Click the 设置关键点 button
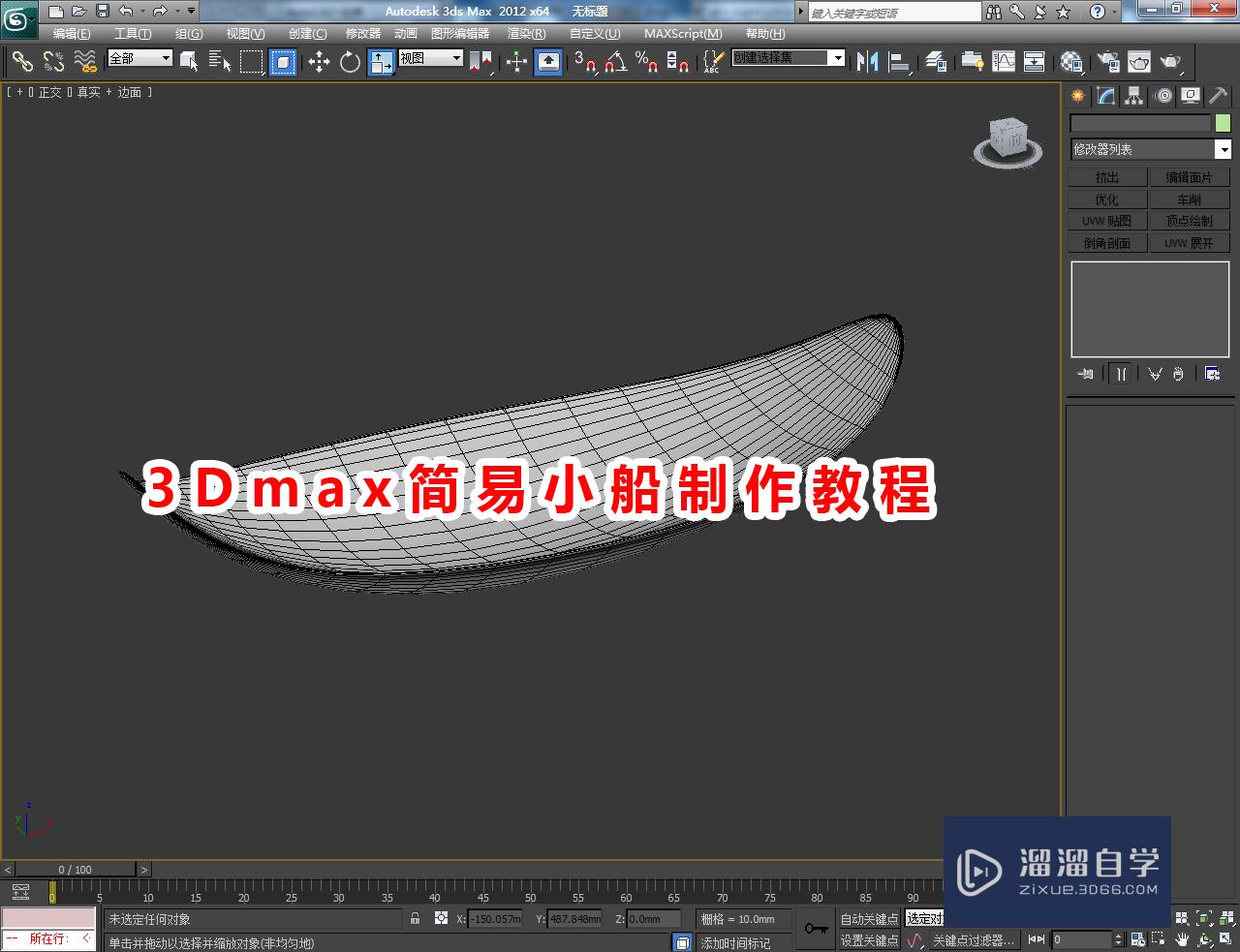Viewport: 1240px width, 952px height. (x=869, y=940)
